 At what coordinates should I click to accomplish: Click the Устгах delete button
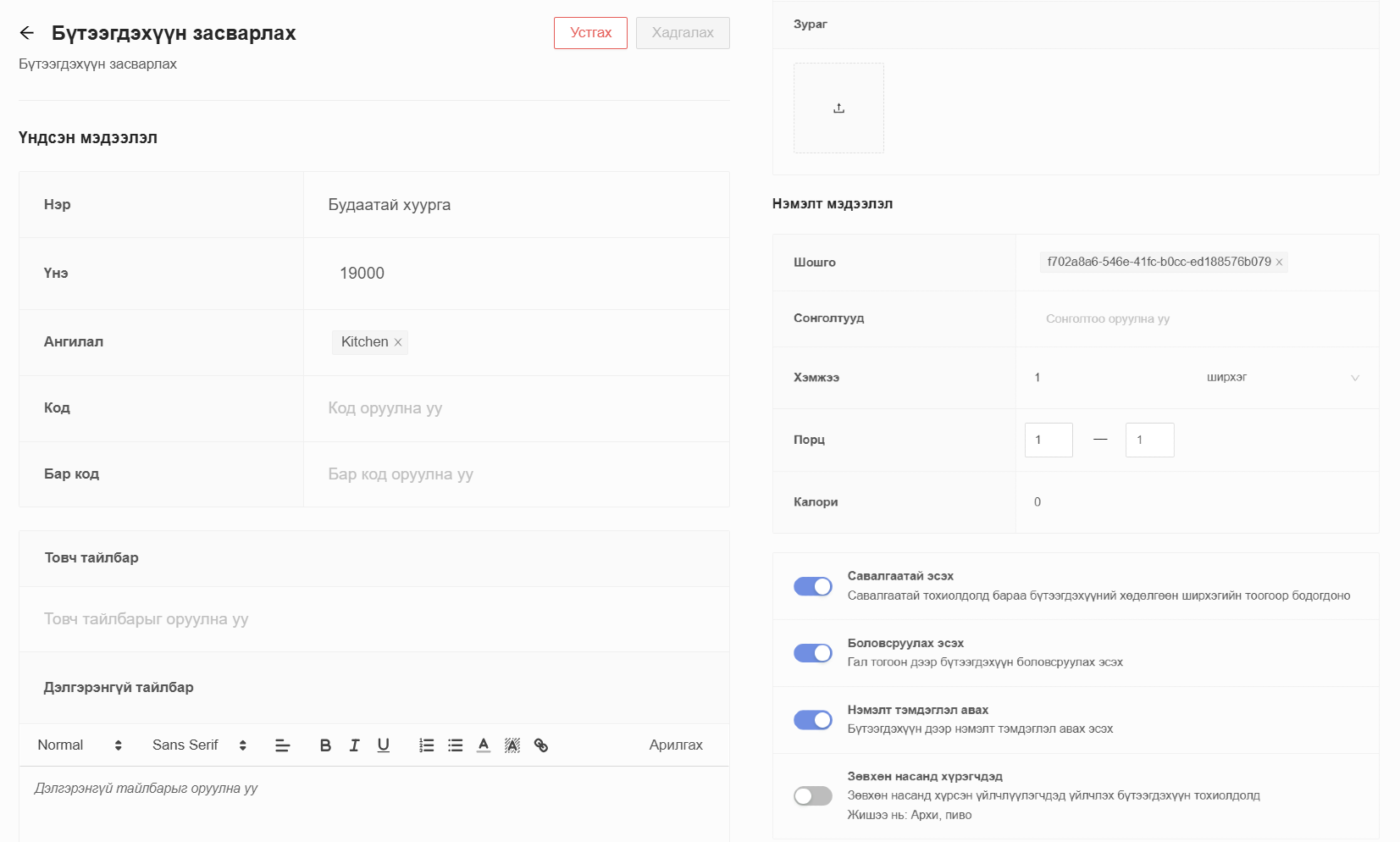click(x=590, y=33)
